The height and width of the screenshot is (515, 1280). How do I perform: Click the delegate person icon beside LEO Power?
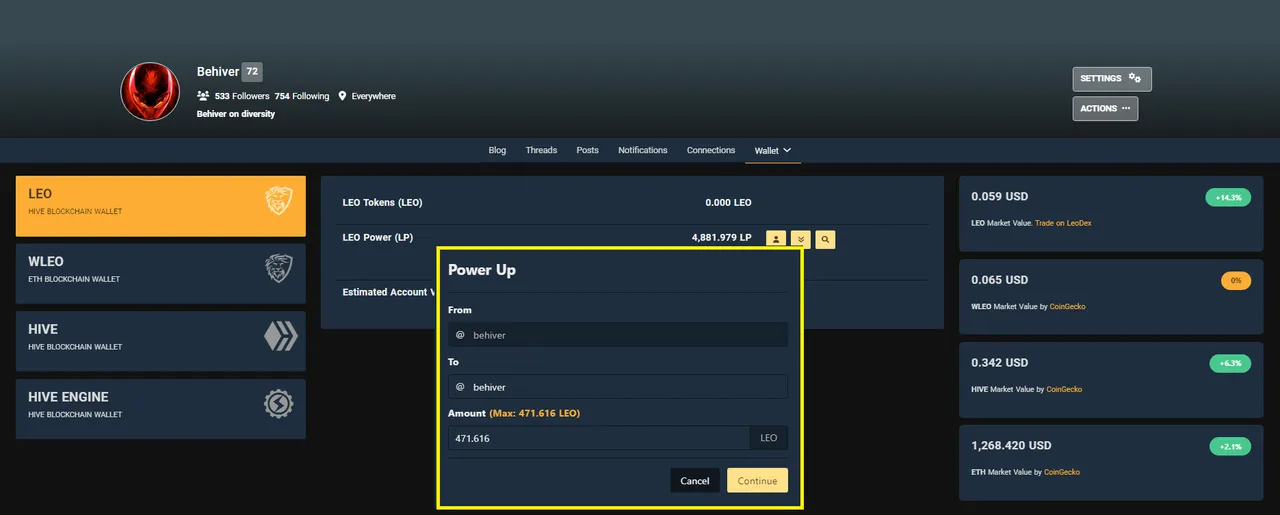click(x=776, y=239)
